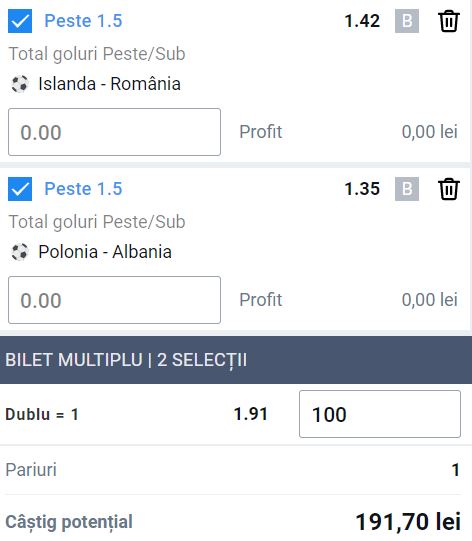Click football icon beside Polonia - Albania
This screenshot has height=541, width=472.
point(20,252)
